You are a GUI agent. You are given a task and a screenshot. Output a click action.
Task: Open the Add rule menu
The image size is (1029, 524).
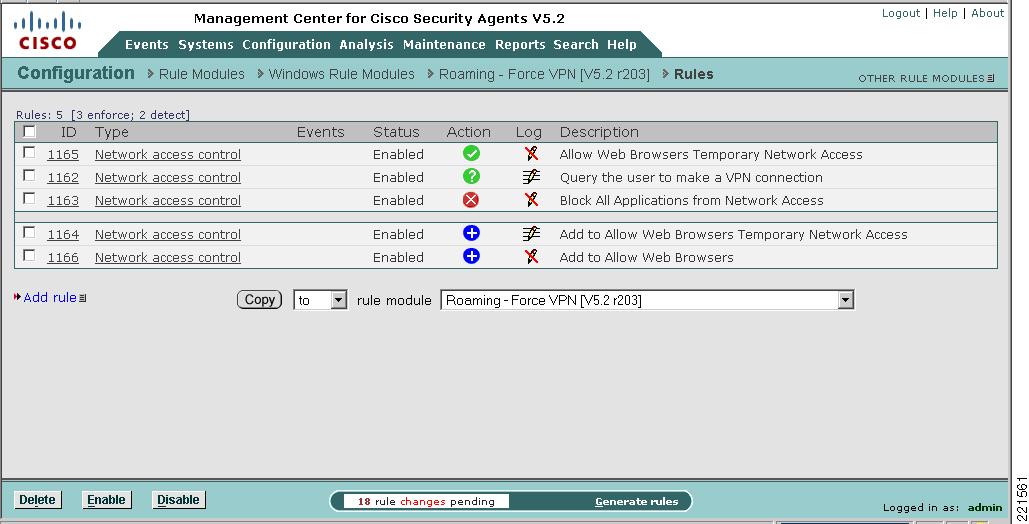coord(50,297)
